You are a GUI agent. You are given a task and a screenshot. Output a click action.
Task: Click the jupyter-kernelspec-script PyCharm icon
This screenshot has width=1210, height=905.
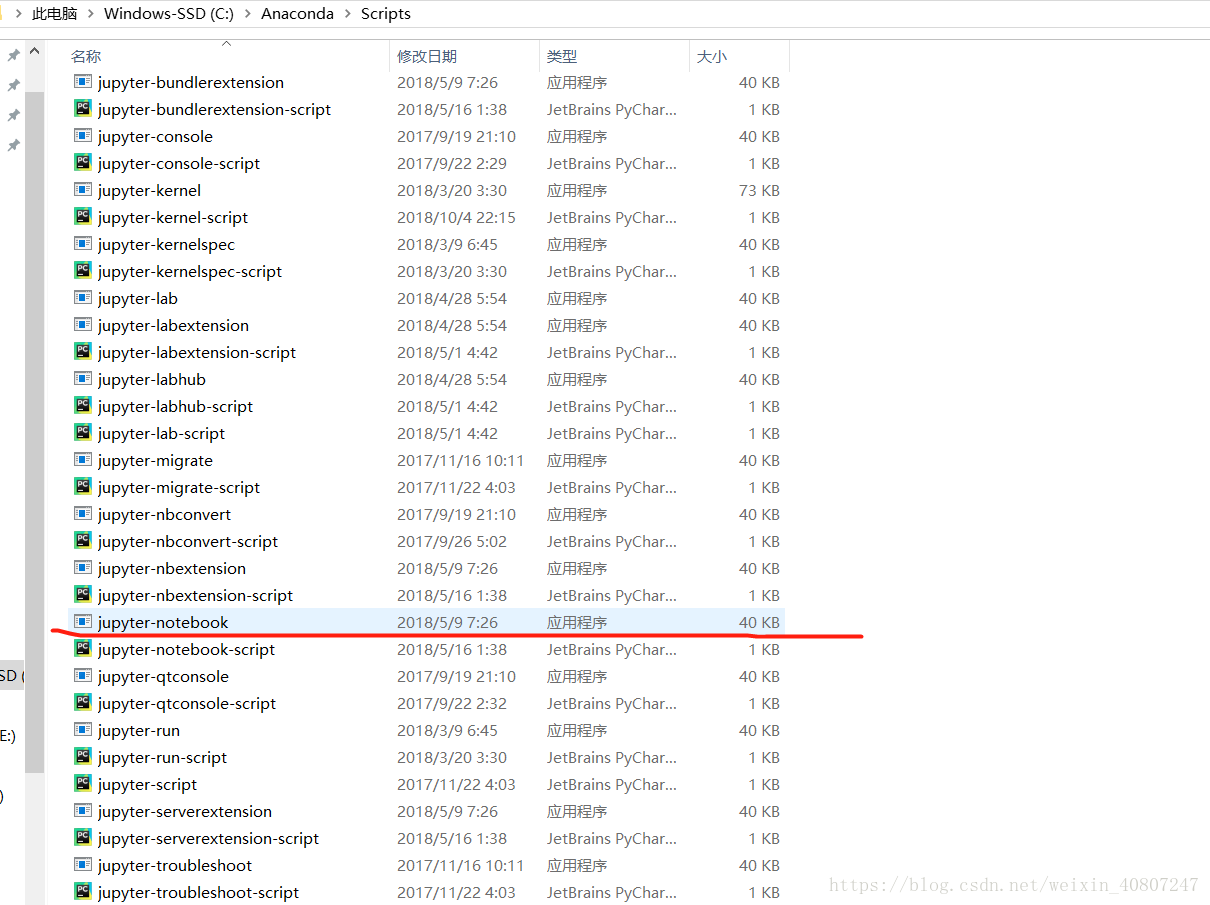(83, 271)
